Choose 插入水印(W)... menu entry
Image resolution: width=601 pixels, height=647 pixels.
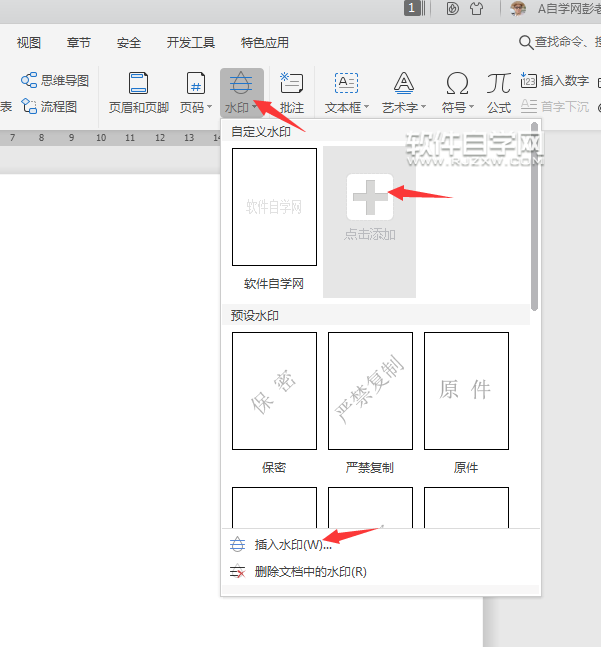click(293, 544)
